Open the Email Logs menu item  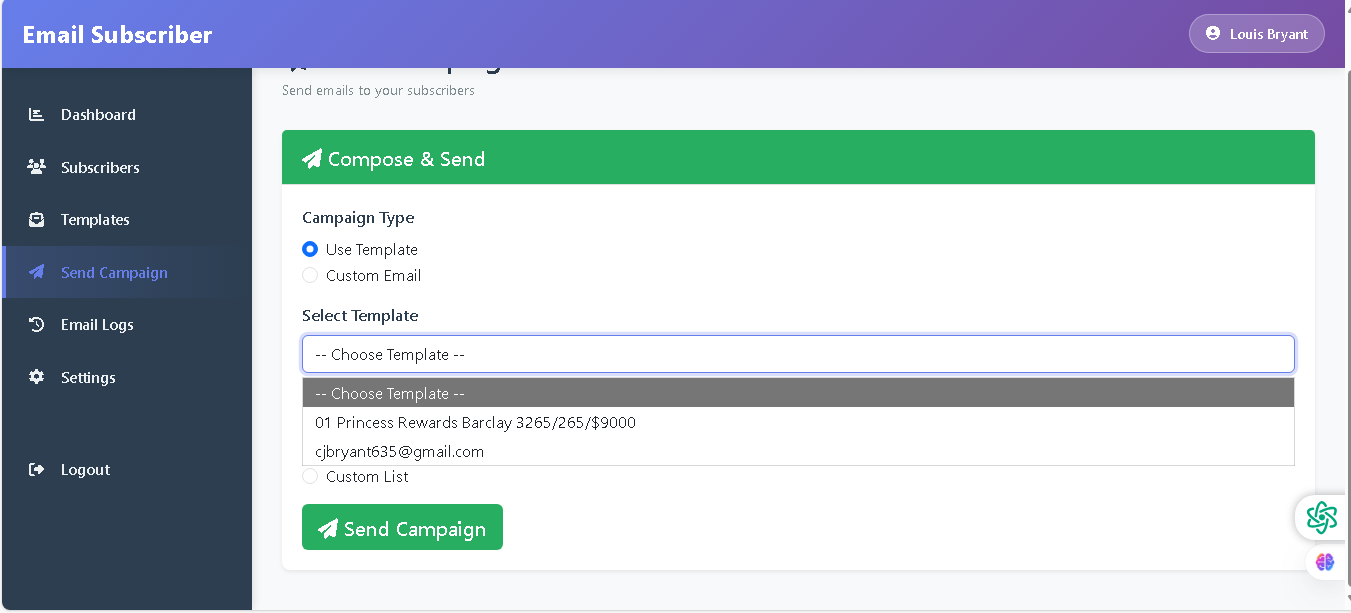point(97,325)
